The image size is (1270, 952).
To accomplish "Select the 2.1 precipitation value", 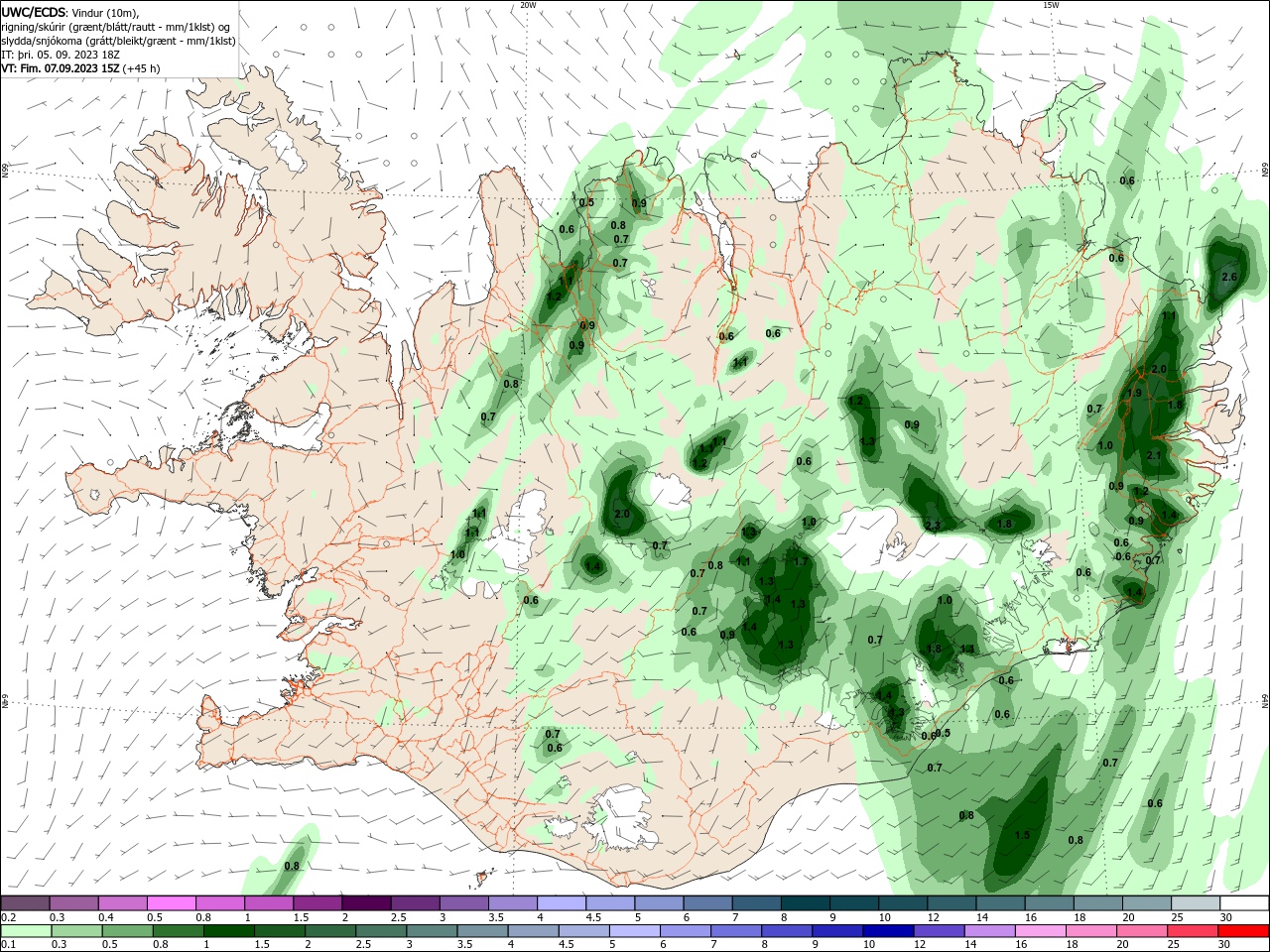I will [x=1153, y=455].
